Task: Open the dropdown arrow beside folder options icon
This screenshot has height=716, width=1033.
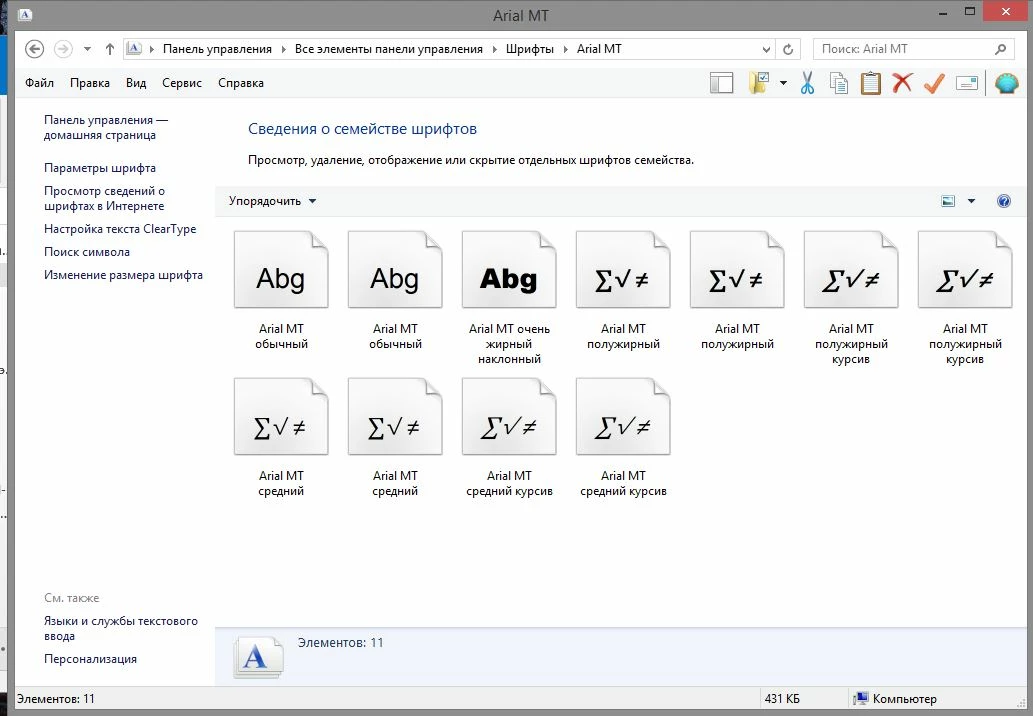Action: (x=783, y=83)
